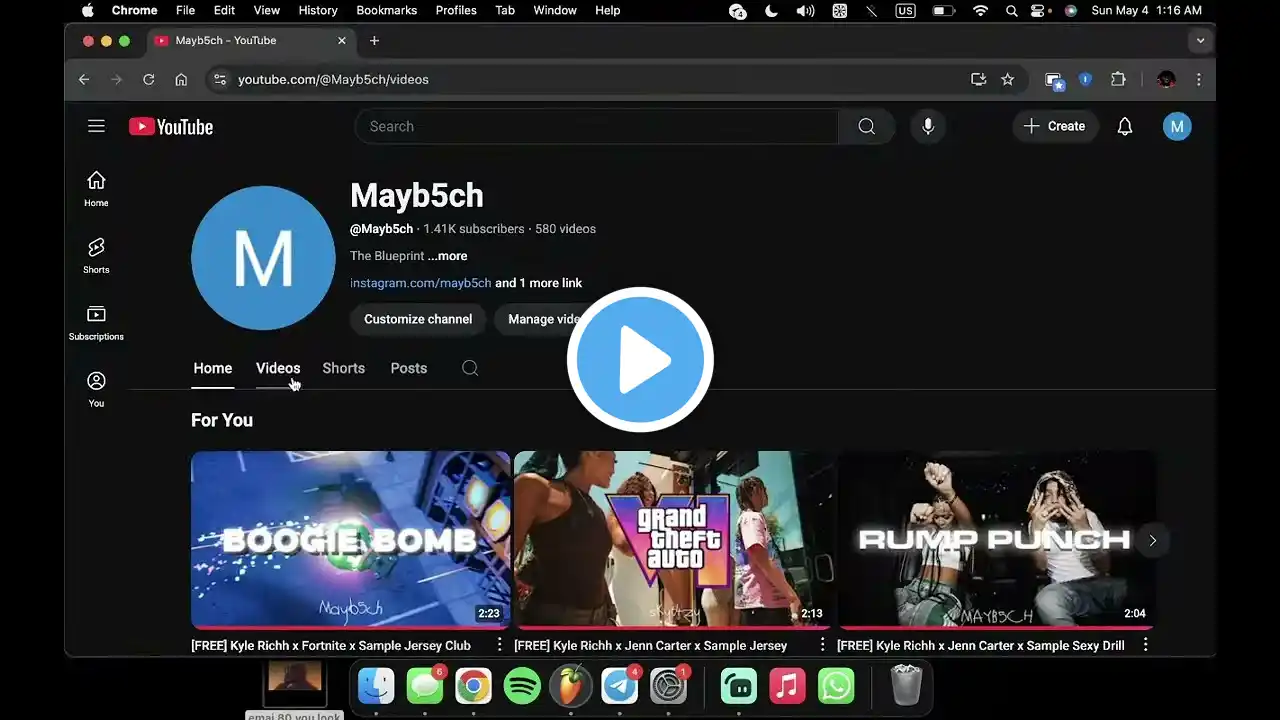Switch to the channel Shorts tab
The image size is (1280, 720).
coord(343,368)
